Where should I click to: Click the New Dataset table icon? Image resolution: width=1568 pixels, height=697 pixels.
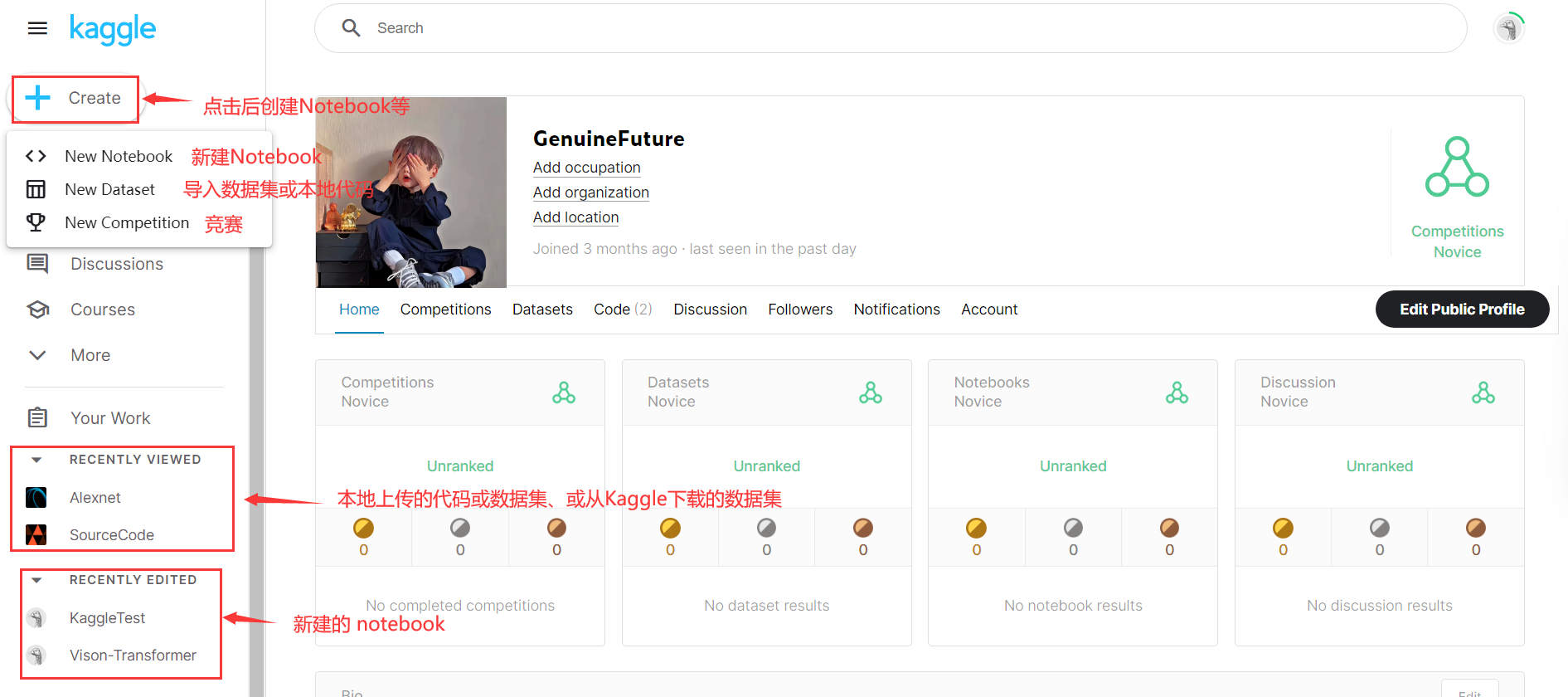point(36,189)
